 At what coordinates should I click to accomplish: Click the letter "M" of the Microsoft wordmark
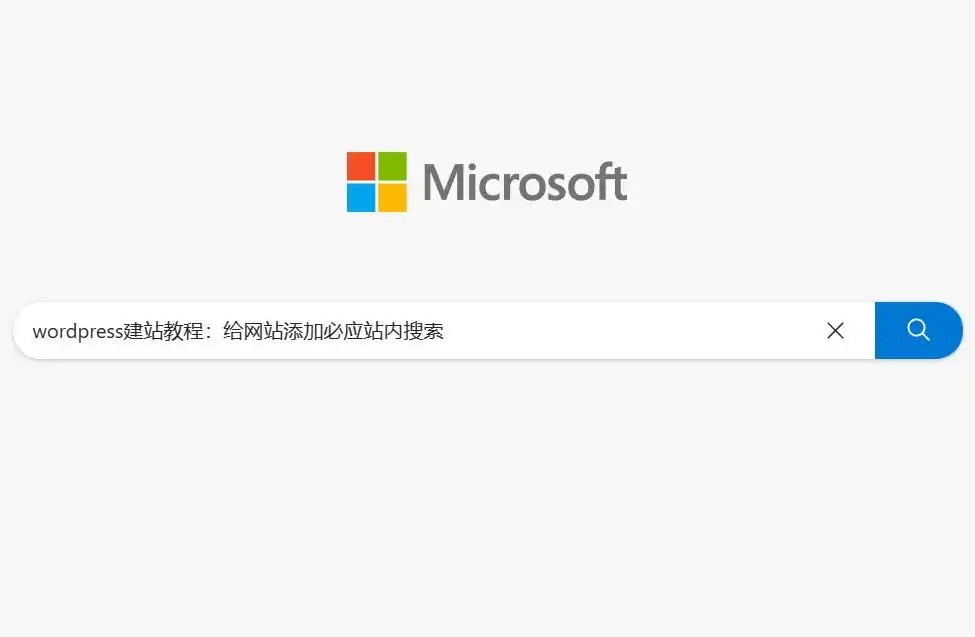445,182
